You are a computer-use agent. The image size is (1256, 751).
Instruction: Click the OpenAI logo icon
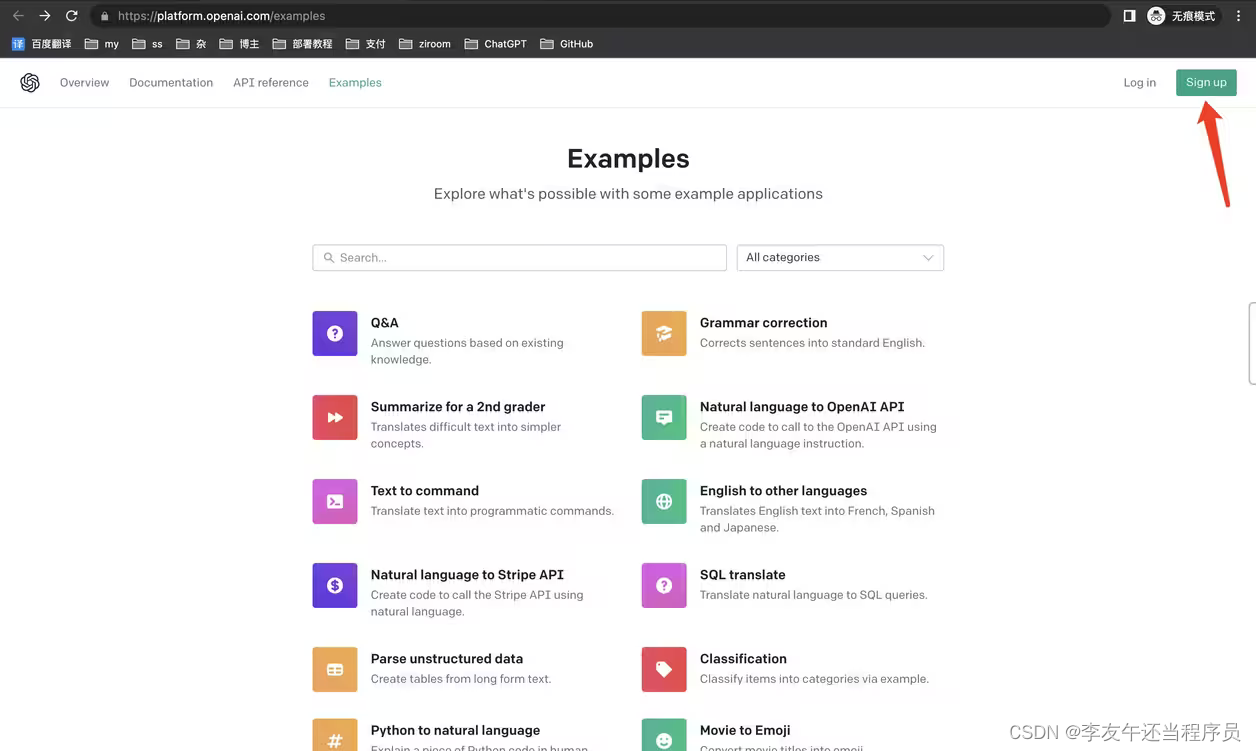click(x=30, y=83)
